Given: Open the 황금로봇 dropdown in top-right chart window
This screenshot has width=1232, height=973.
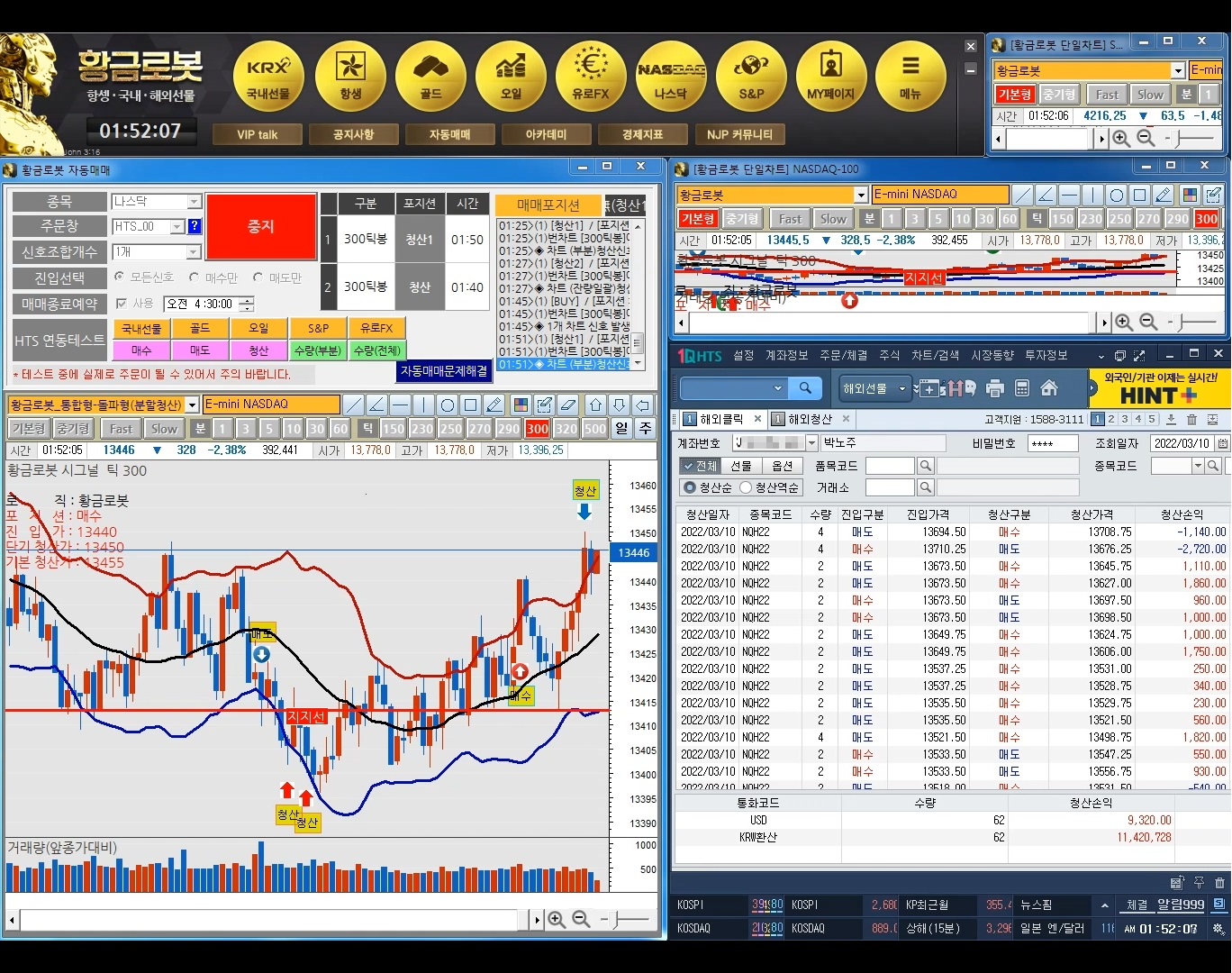Looking at the screenshot, I should pyautogui.click(x=1178, y=70).
